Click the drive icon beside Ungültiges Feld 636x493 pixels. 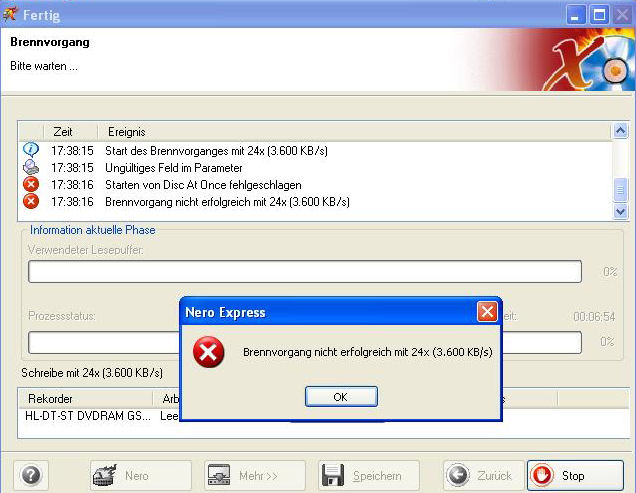pos(31,167)
